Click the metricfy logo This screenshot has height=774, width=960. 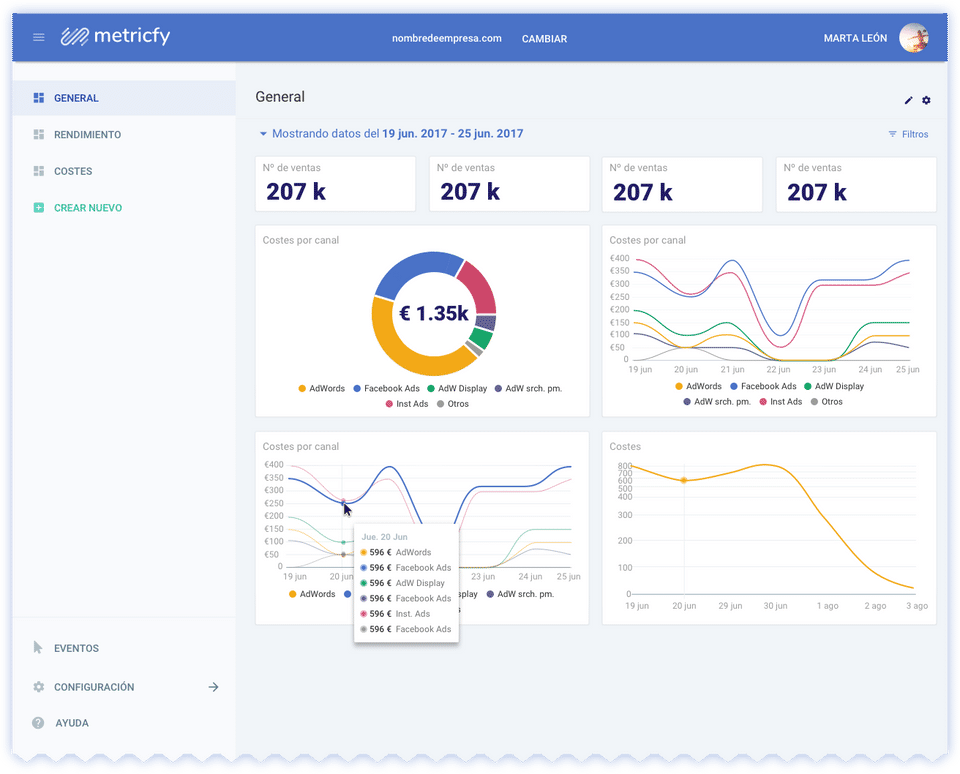[115, 36]
